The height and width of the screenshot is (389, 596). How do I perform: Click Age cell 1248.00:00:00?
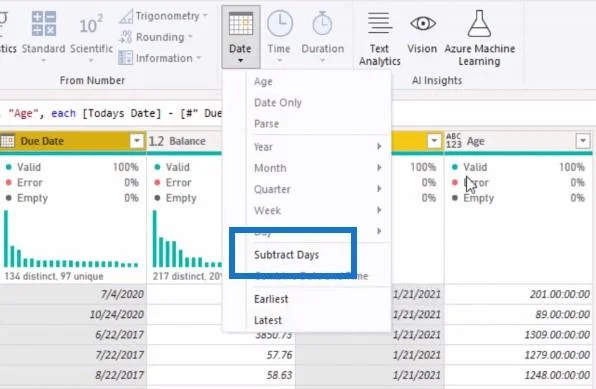[x=518, y=375]
